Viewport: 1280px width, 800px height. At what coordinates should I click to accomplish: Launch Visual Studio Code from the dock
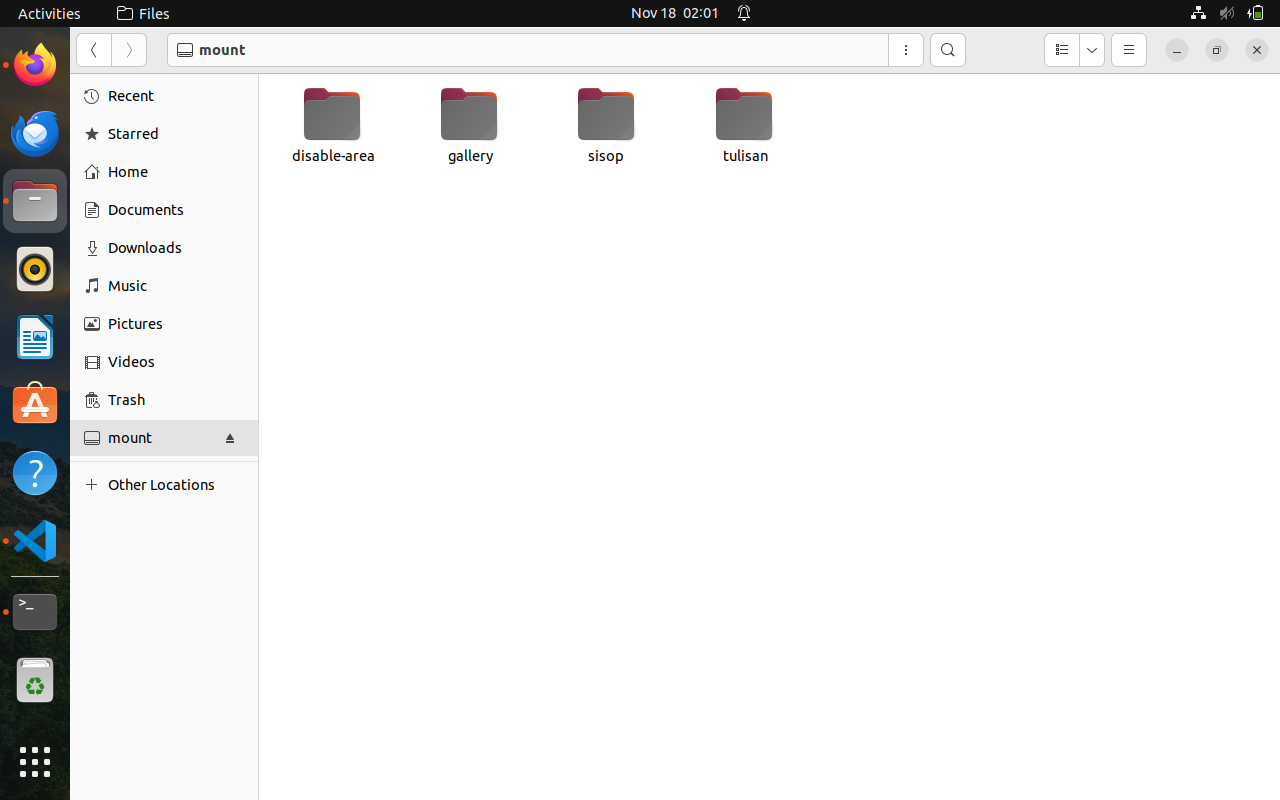click(x=35, y=541)
